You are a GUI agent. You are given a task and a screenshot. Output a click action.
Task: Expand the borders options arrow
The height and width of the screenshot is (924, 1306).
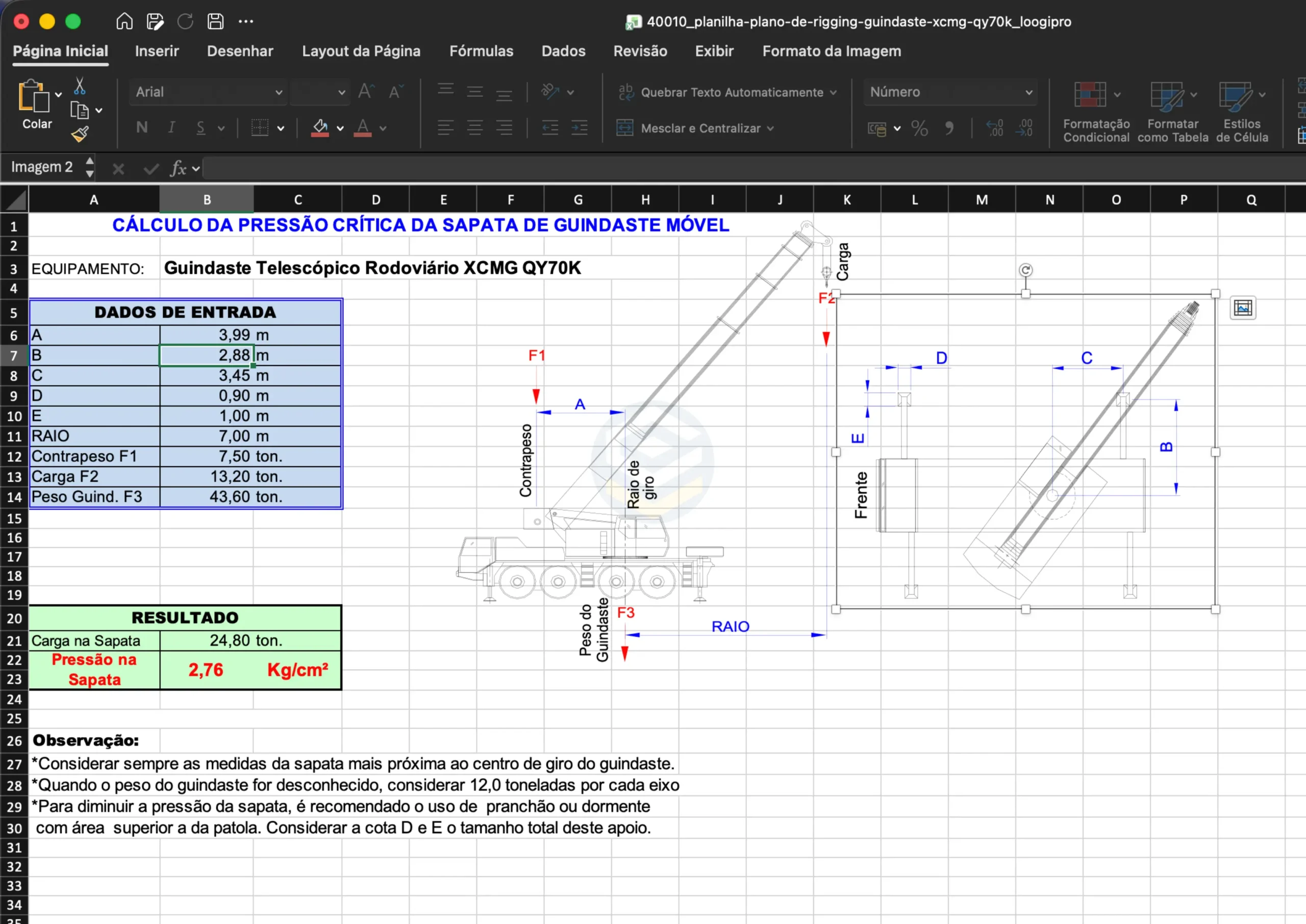click(281, 129)
